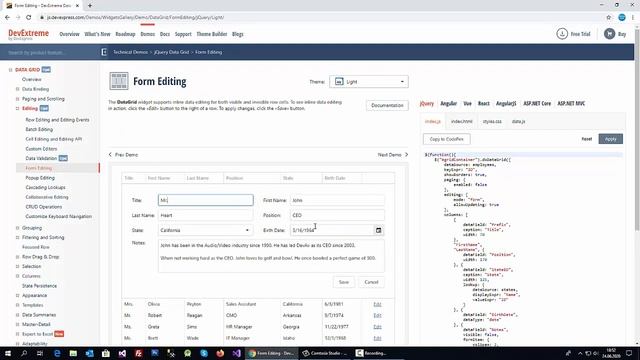The width and height of the screenshot is (640, 360).
Task: Reload the page with the refresh icon
Action: click(x=29, y=18)
